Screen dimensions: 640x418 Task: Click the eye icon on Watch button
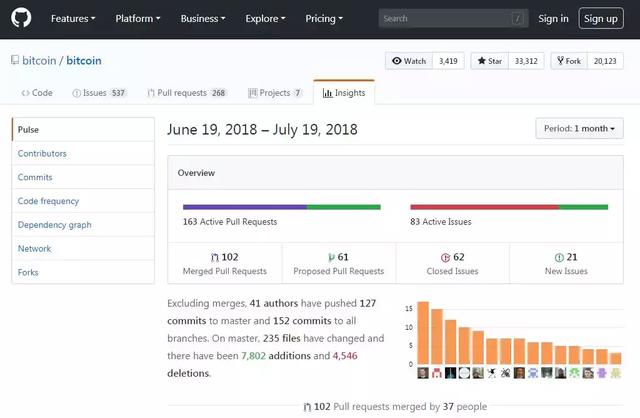click(x=396, y=61)
